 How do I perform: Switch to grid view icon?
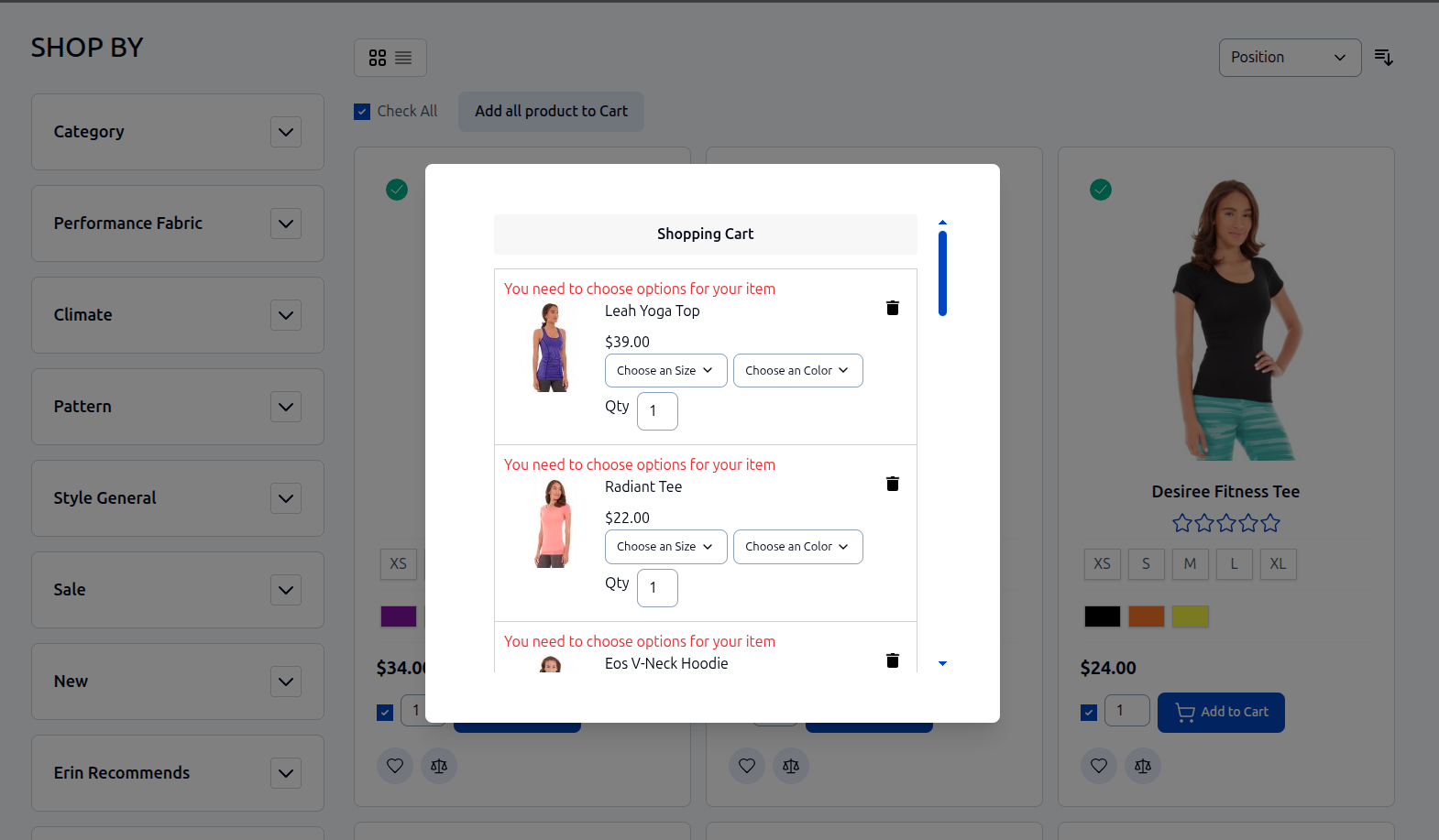pos(378,58)
